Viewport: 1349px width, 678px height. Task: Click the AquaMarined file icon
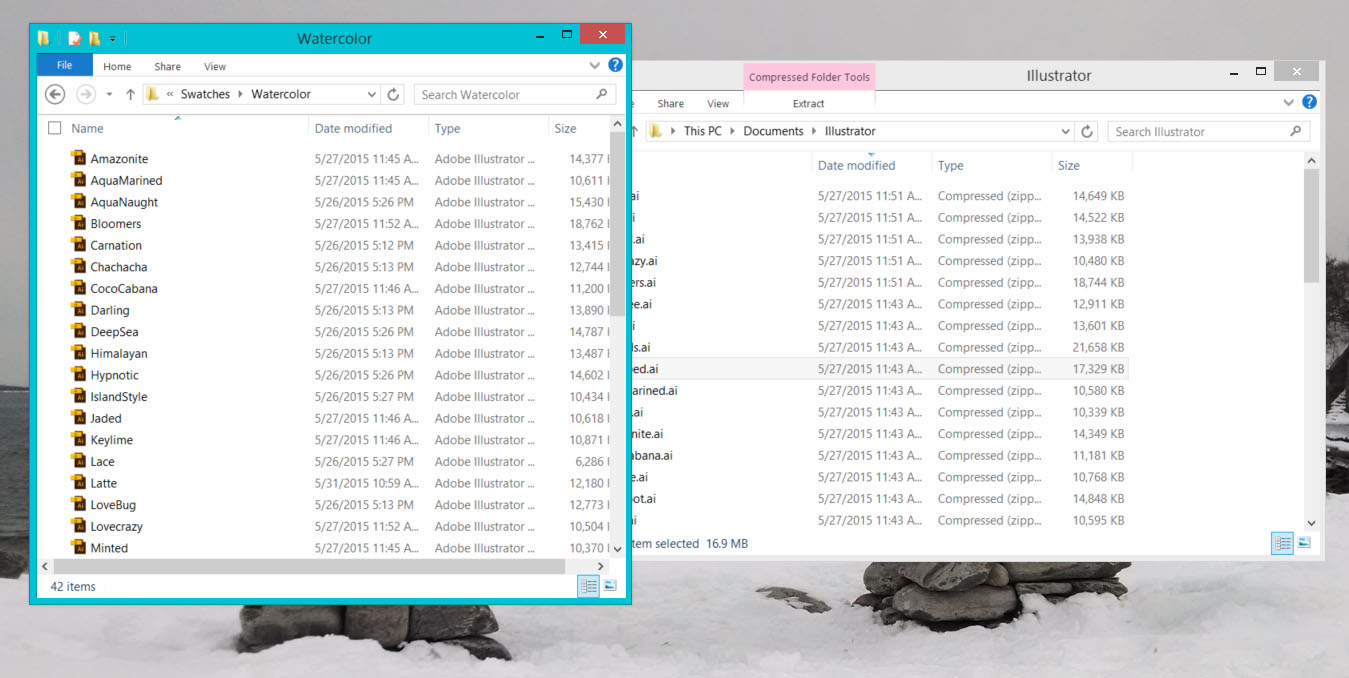(79, 180)
